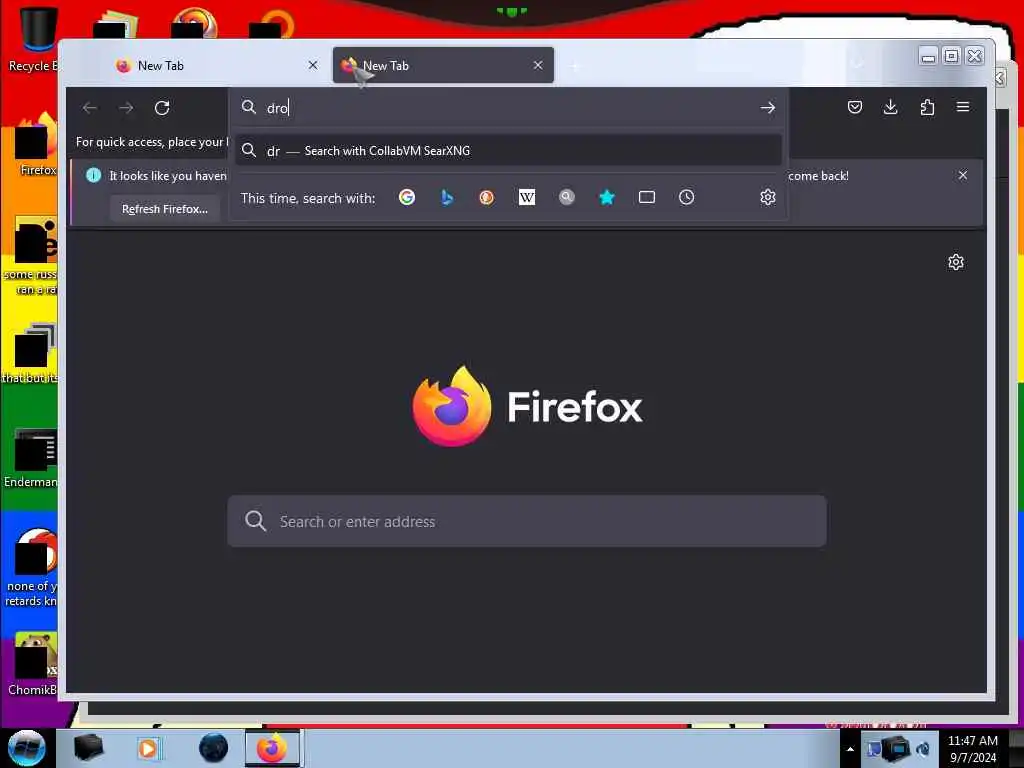Click 'This time, search with:' label
The width and height of the screenshot is (1024, 768).
pos(308,198)
